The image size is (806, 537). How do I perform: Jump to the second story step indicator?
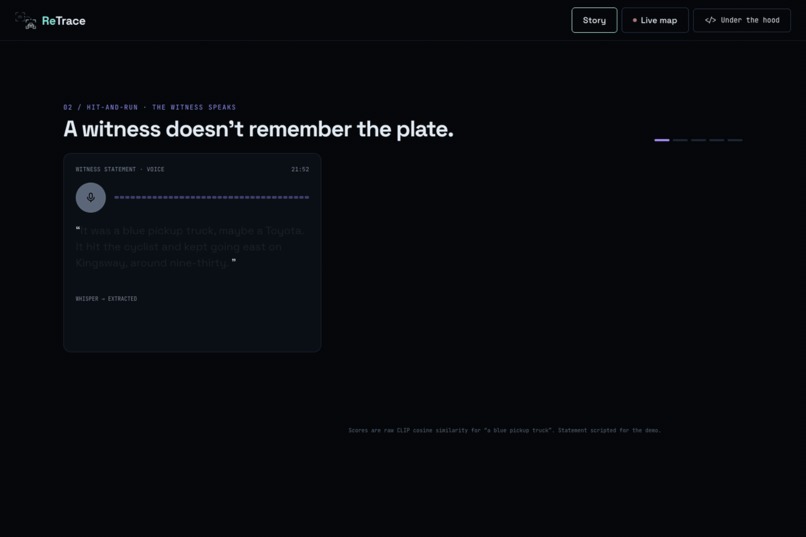pos(680,140)
